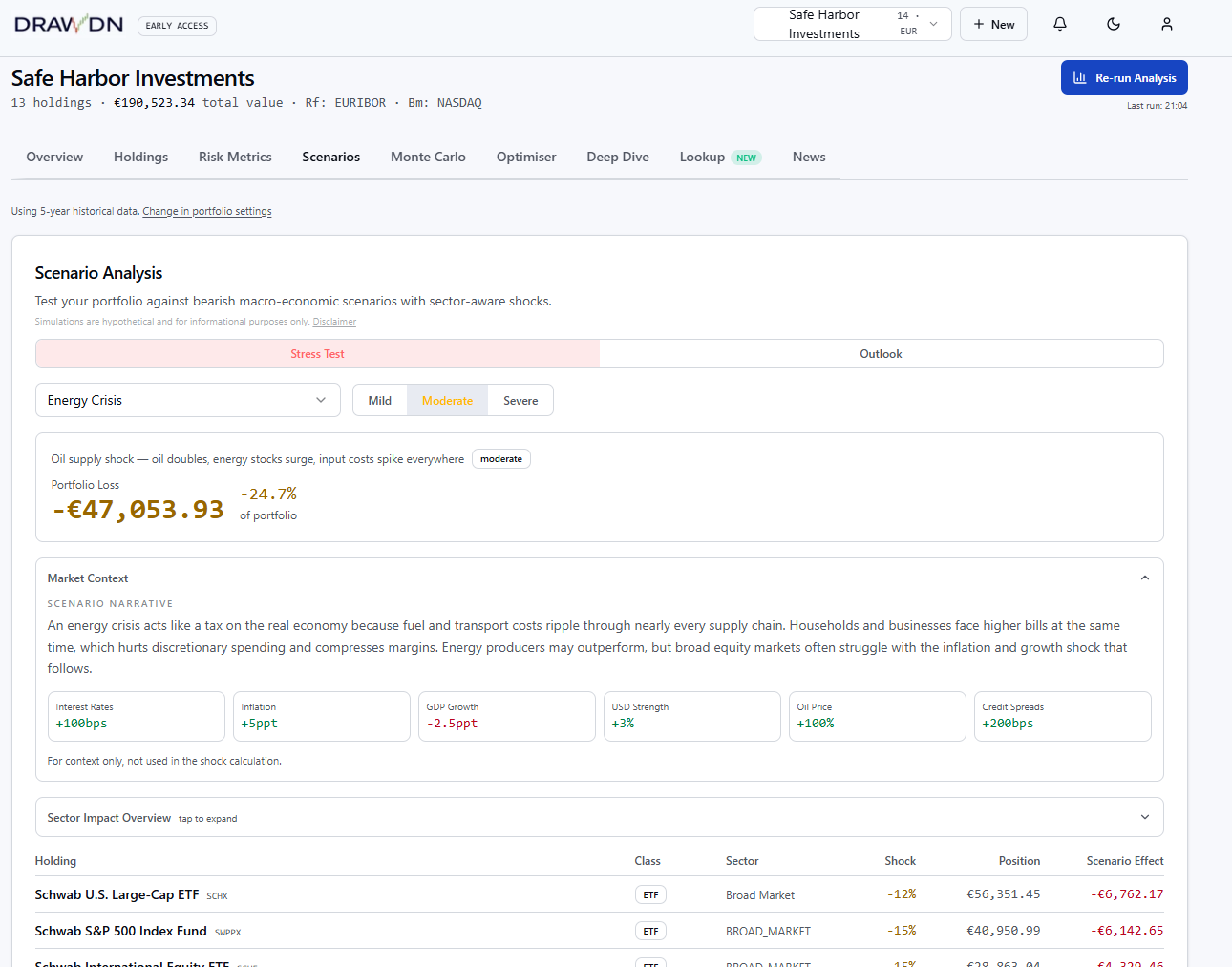Viewport: 1232px width, 967px height.
Task: Go to the Holdings tab
Action: point(140,157)
